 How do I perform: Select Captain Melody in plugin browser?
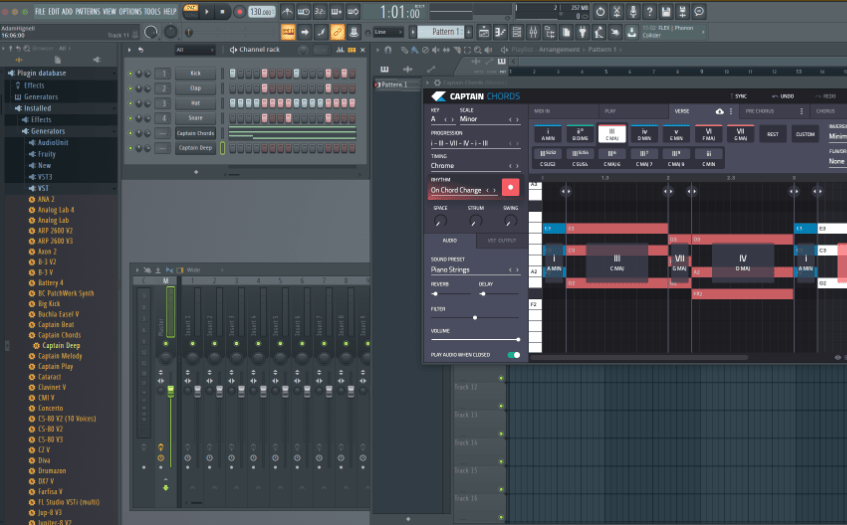pyautogui.click(x=59, y=356)
